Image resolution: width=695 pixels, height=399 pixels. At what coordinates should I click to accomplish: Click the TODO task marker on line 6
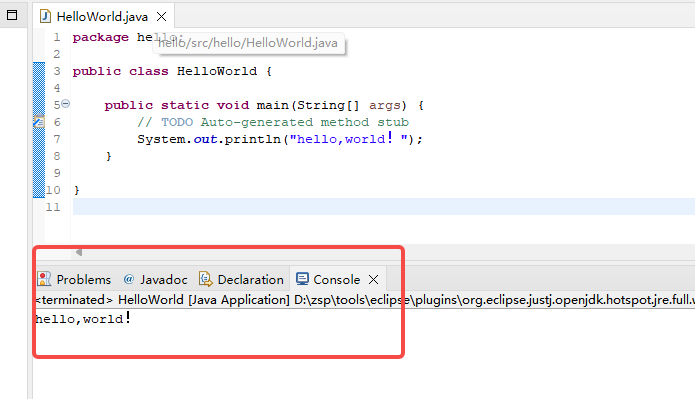(39, 121)
